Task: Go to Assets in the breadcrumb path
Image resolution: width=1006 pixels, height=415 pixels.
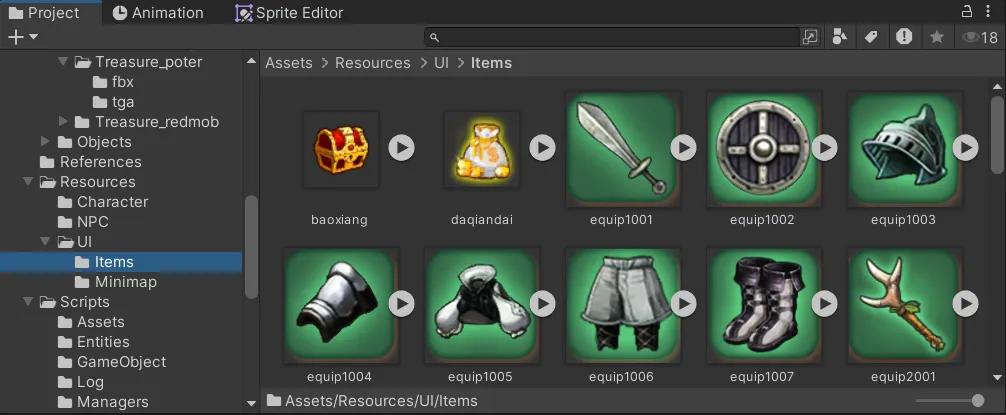Action: tap(288, 63)
